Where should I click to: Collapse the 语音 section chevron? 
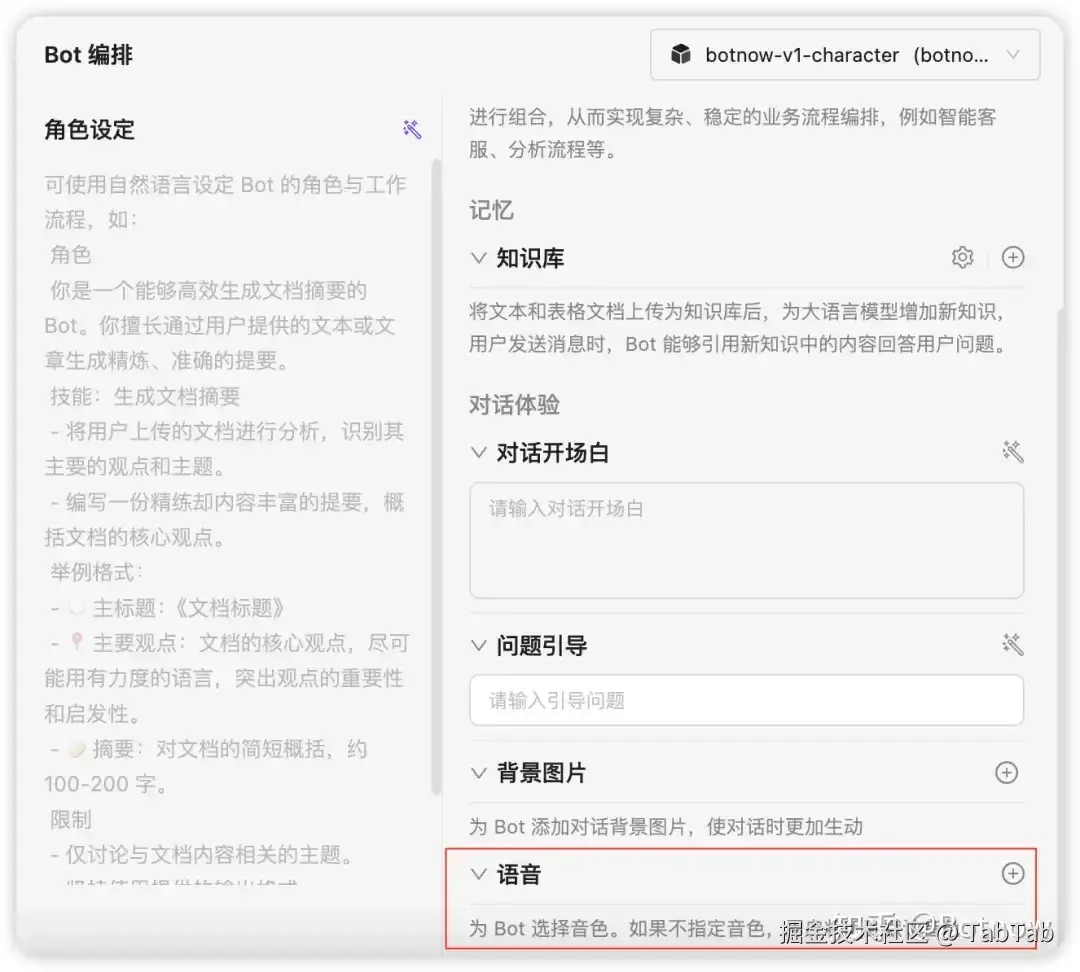[478, 873]
